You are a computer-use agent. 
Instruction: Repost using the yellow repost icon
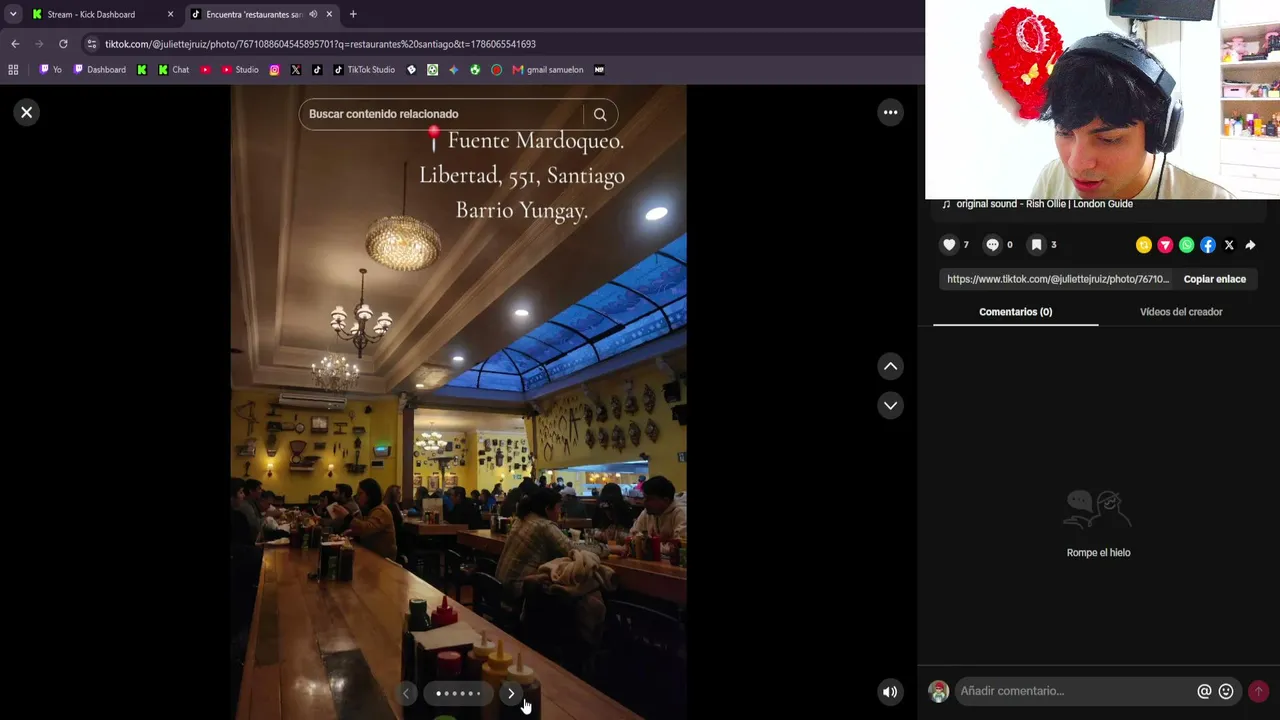[1144, 245]
